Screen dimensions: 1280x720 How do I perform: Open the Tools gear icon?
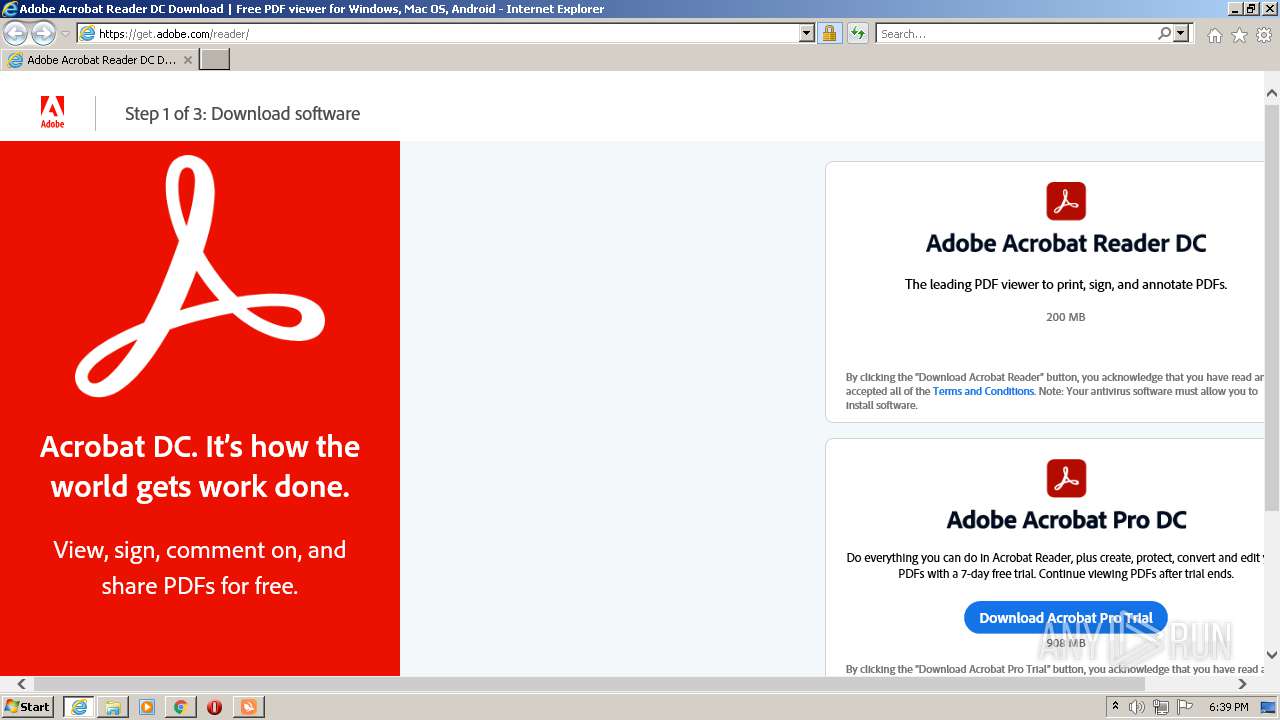coord(1264,35)
